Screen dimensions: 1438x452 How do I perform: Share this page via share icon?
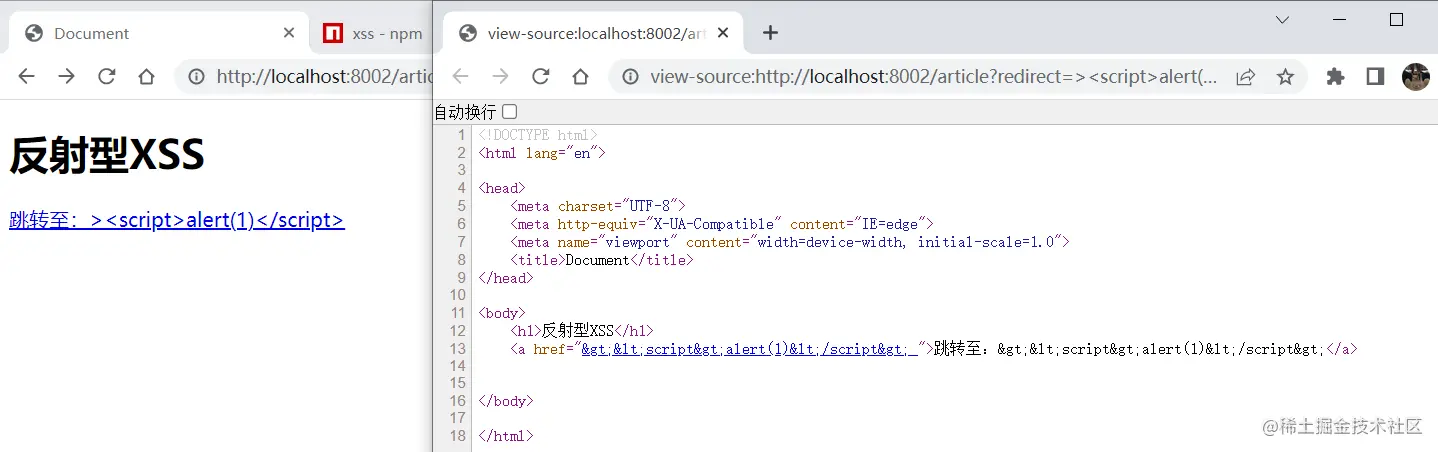tap(1246, 76)
